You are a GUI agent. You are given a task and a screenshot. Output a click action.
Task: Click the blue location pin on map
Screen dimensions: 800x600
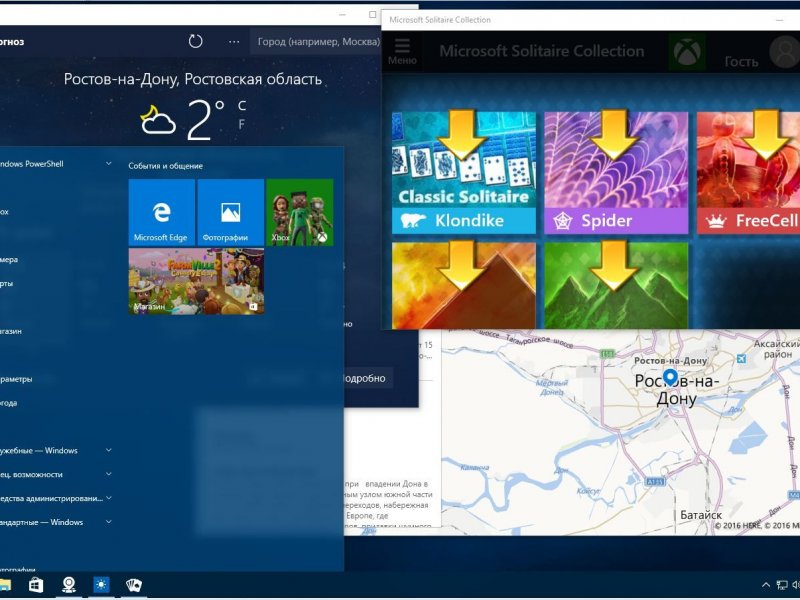(x=670, y=378)
